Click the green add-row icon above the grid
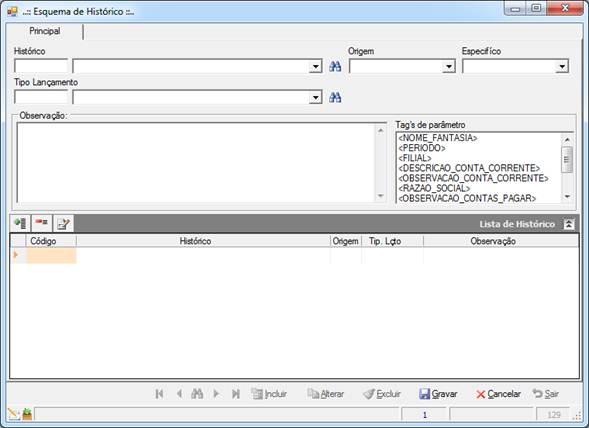 [x=20, y=223]
